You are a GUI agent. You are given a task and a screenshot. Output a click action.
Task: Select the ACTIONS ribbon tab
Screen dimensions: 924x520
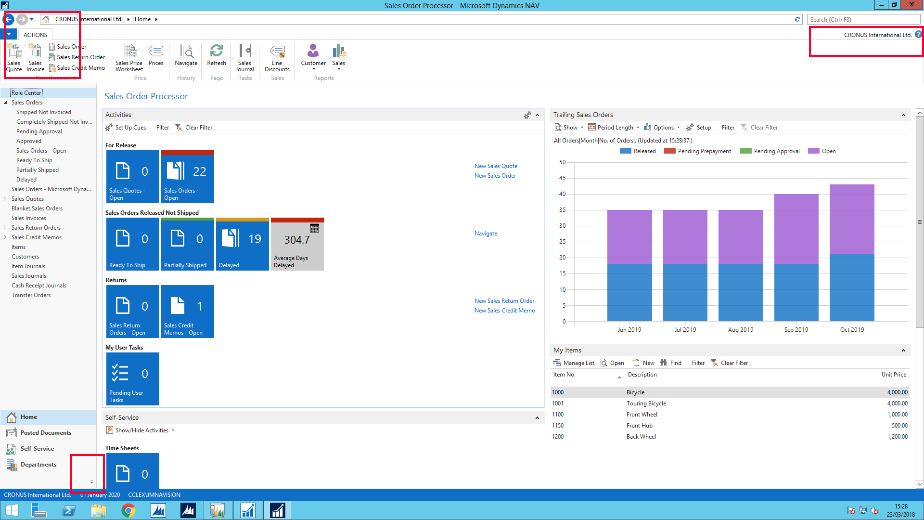point(35,34)
